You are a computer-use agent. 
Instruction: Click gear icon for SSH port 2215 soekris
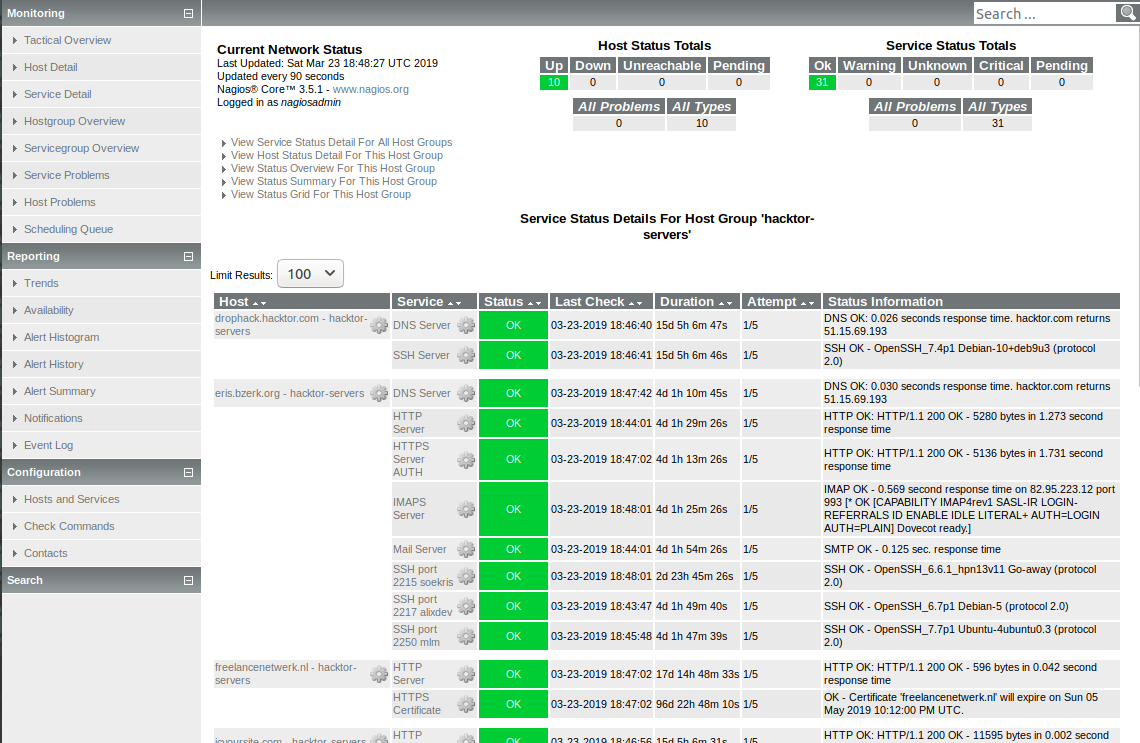click(x=466, y=576)
